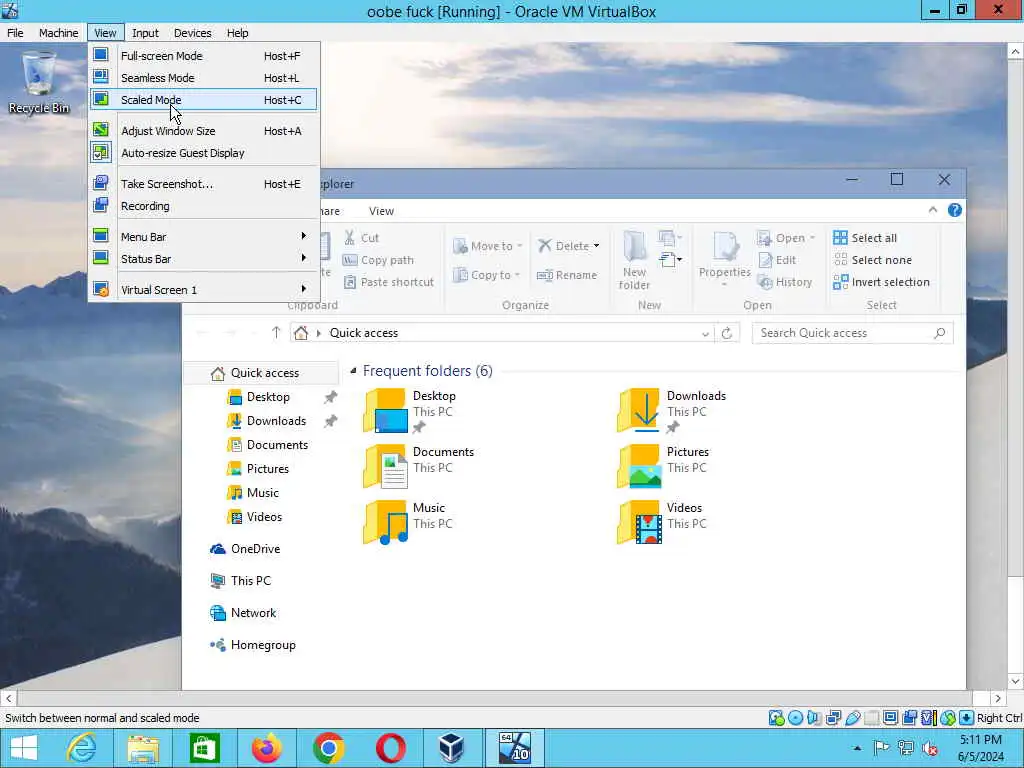The height and width of the screenshot is (768, 1024).
Task: Collapse Frequent folders group
Action: pos(353,371)
